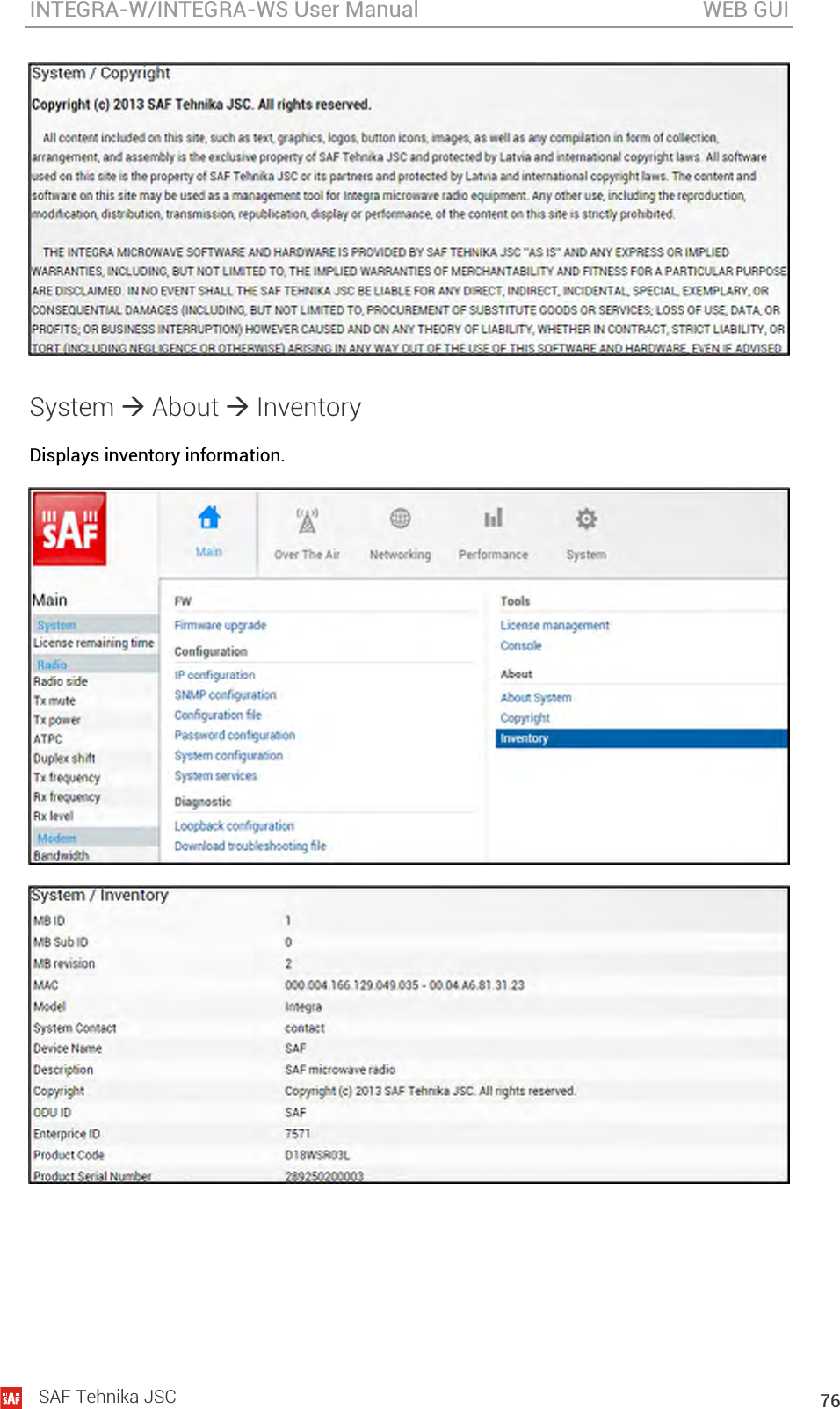Select the highlighted Inventory menu item

point(641,738)
